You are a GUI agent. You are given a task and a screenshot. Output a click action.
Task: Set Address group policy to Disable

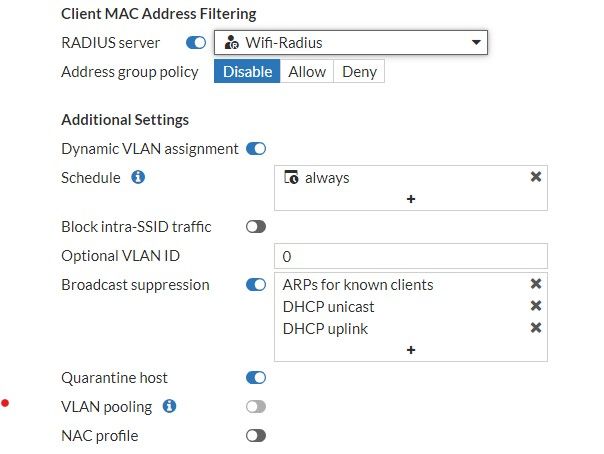pyautogui.click(x=247, y=72)
